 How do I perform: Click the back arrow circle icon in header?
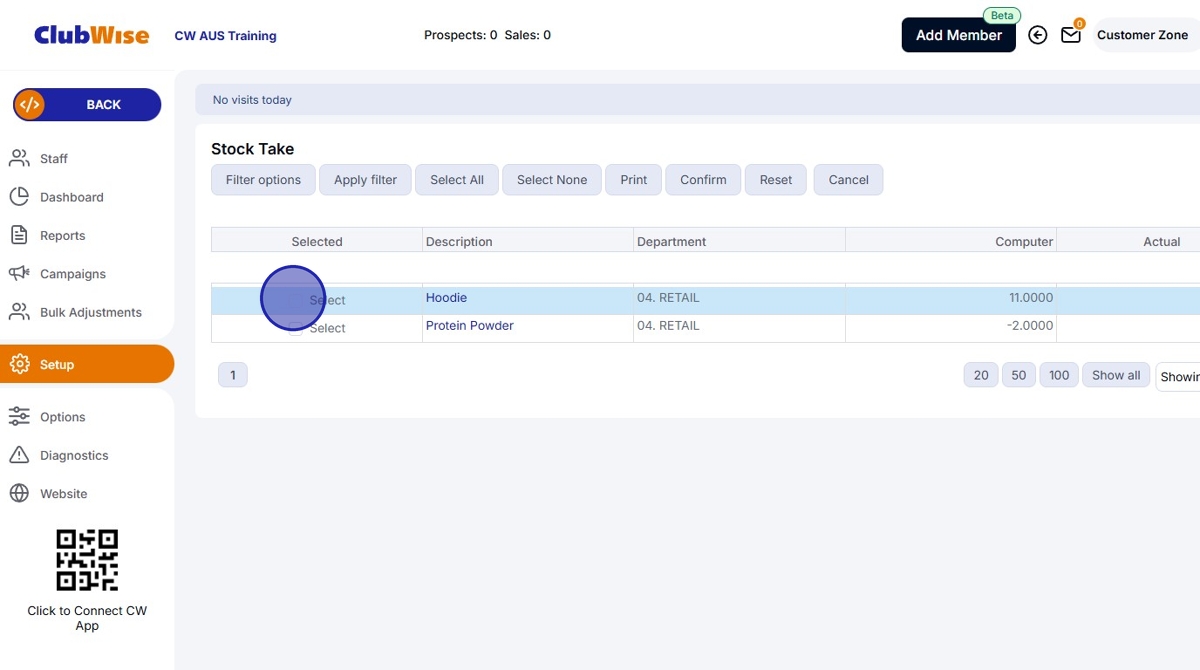[1038, 35]
